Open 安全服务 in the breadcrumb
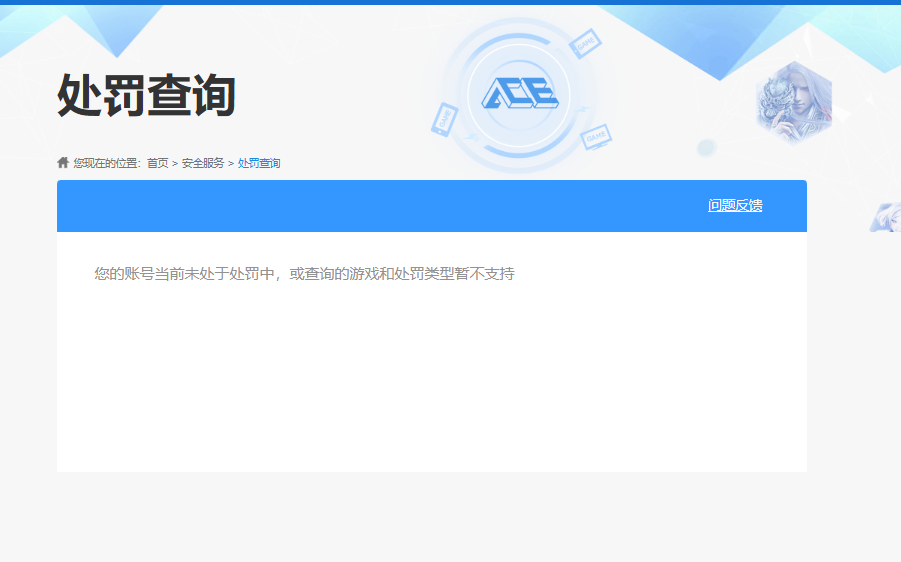This screenshot has width=901, height=562. (203, 163)
